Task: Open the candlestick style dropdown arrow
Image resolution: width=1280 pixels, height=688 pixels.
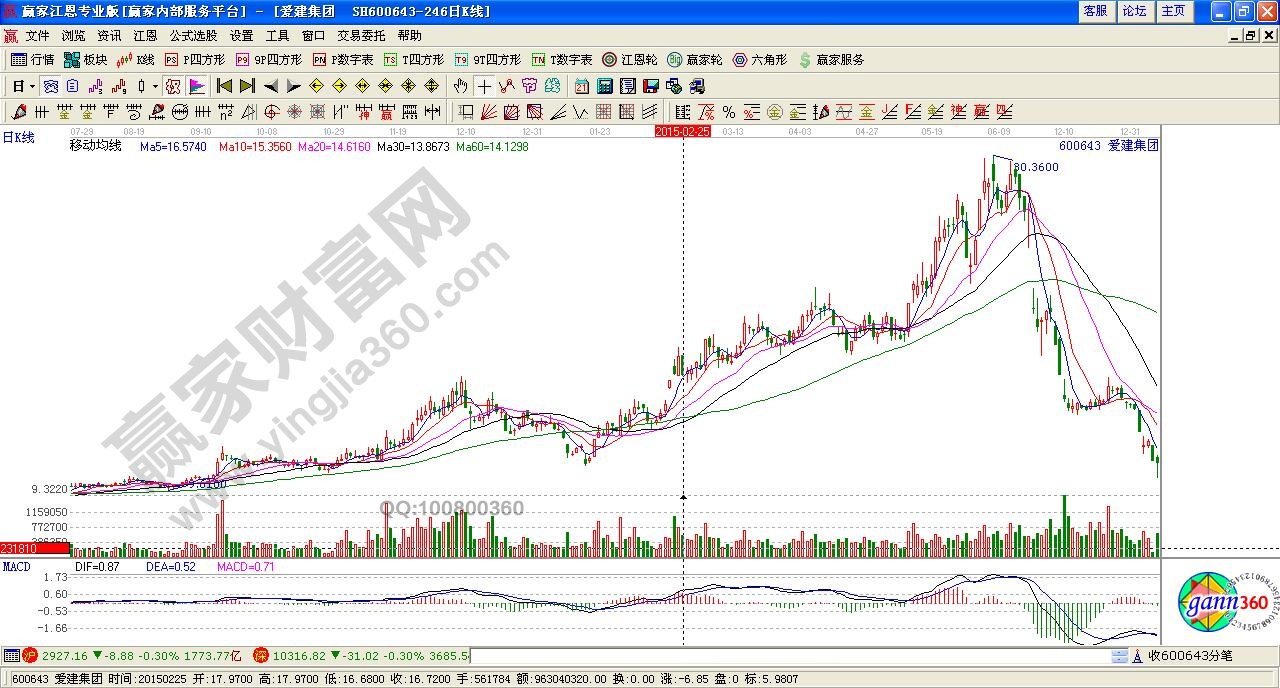Action: click(x=155, y=86)
